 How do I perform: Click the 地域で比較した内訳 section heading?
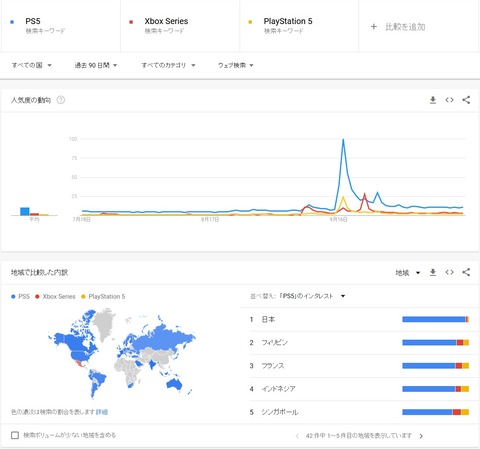[x=39, y=273]
